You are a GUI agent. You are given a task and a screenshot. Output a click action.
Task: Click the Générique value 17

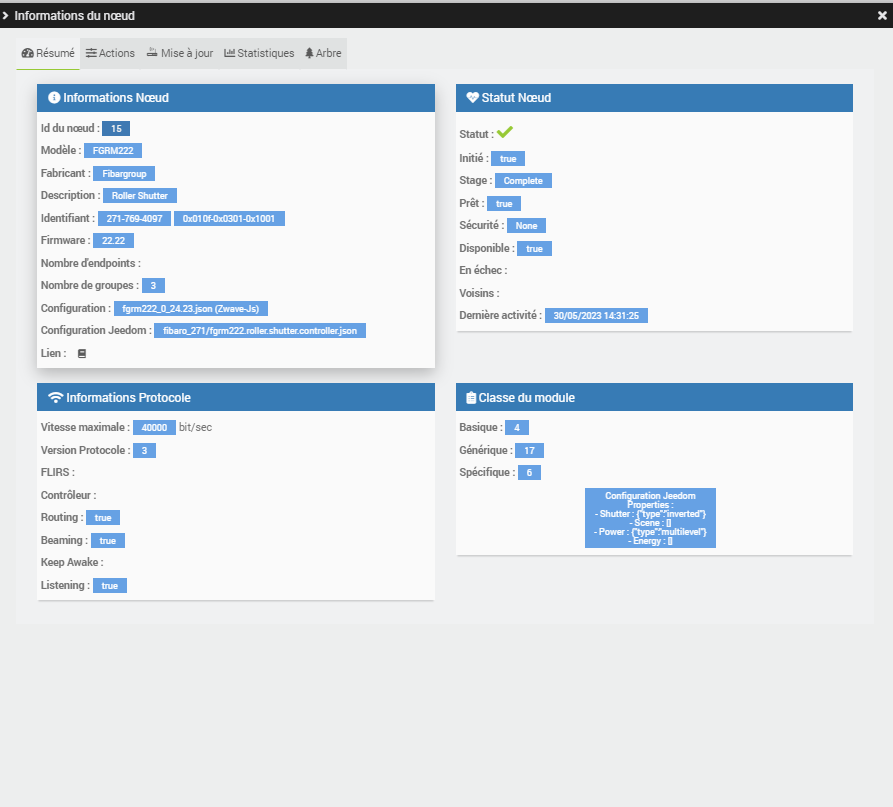(530, 451)
